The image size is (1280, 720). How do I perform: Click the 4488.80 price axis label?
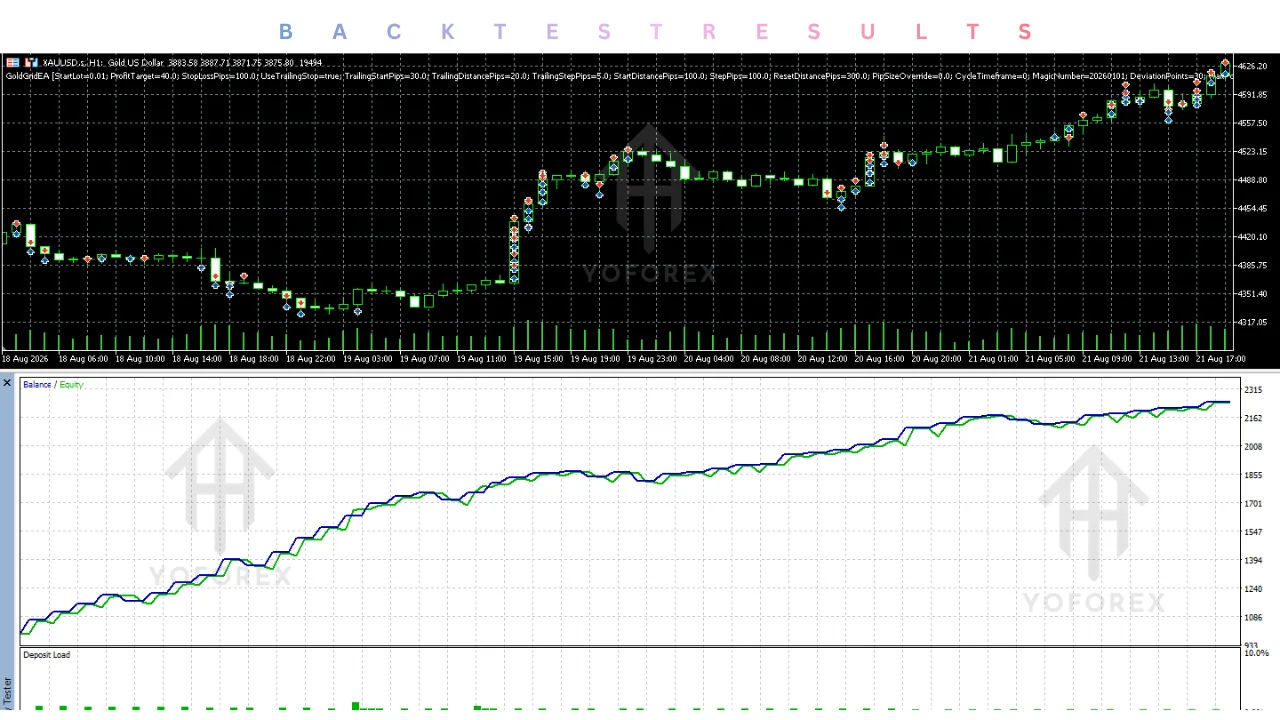[x=1253, y=180]
